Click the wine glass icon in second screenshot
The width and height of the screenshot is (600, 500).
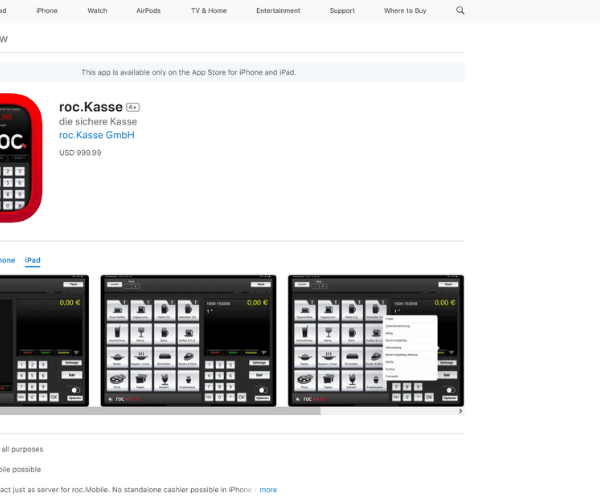141,334
